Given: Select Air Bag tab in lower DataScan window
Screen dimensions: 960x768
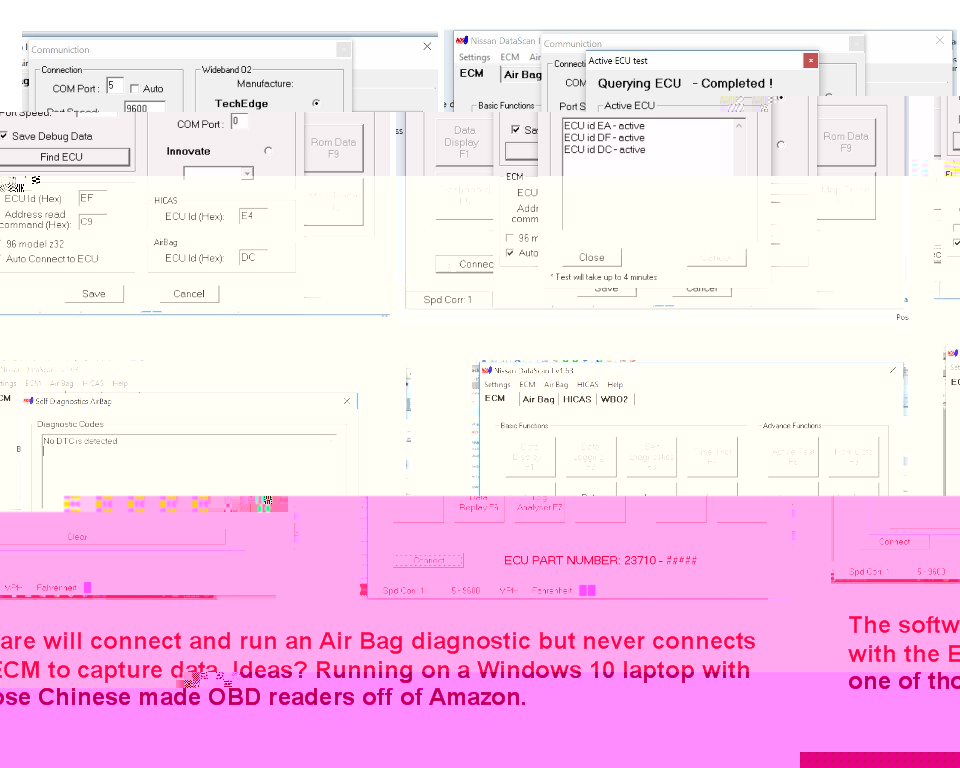Looking at the screenshot, I should 539,399.
